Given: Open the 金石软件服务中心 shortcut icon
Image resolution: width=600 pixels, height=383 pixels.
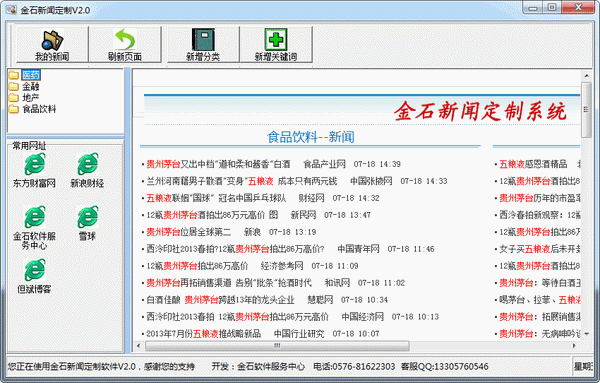Looking at the screenshot, I should [x=34, y=228].
